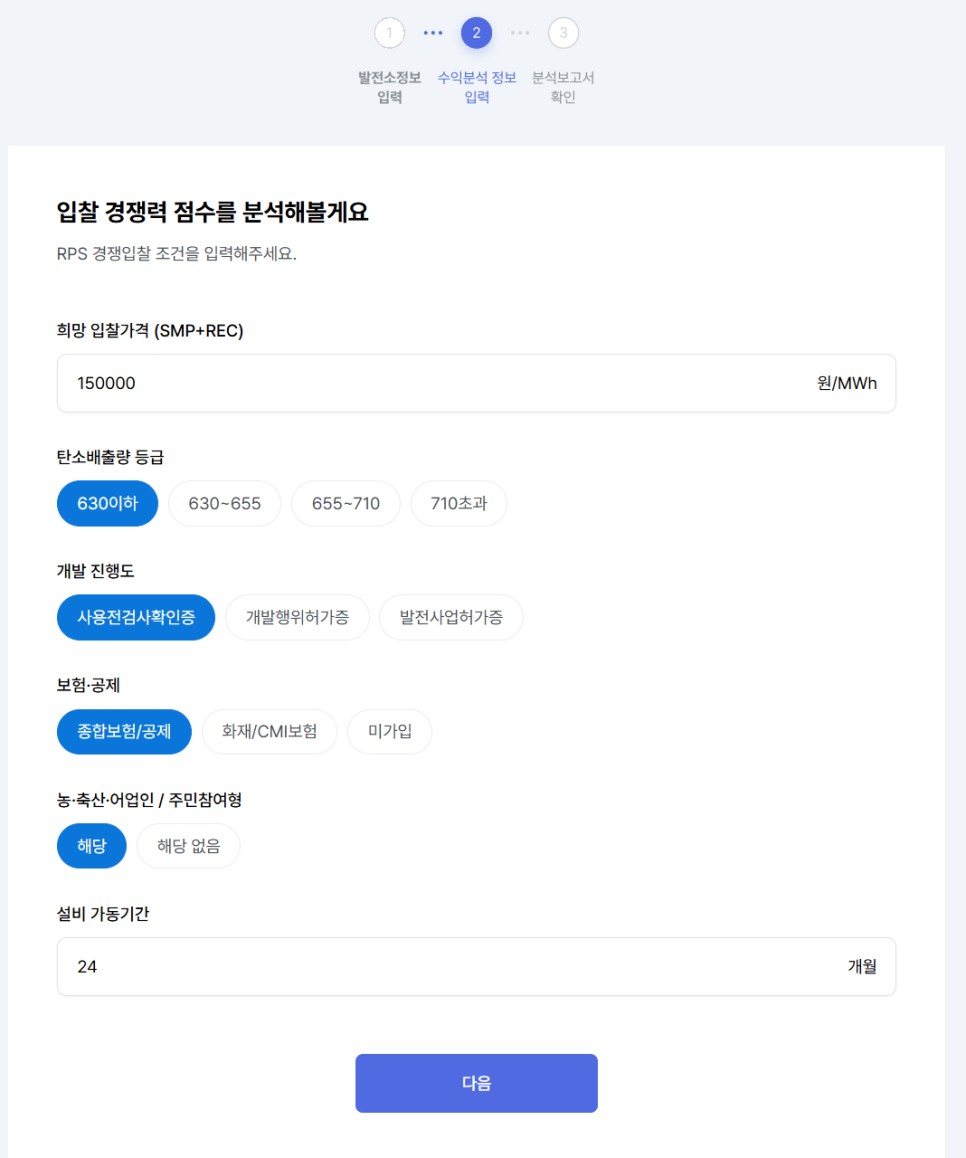Jump to step 3 circle indicator
The image size is (966, 1158).
click(x=564, y=33)
